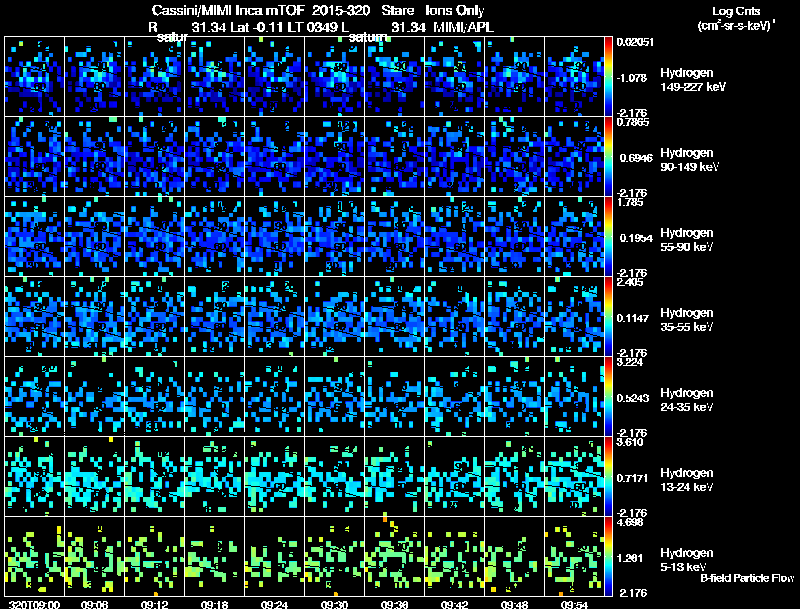Viewport: 800px width, 609px height.
Task: Open the 5-13 keV panel at 09:36
Action: point(394,557)
